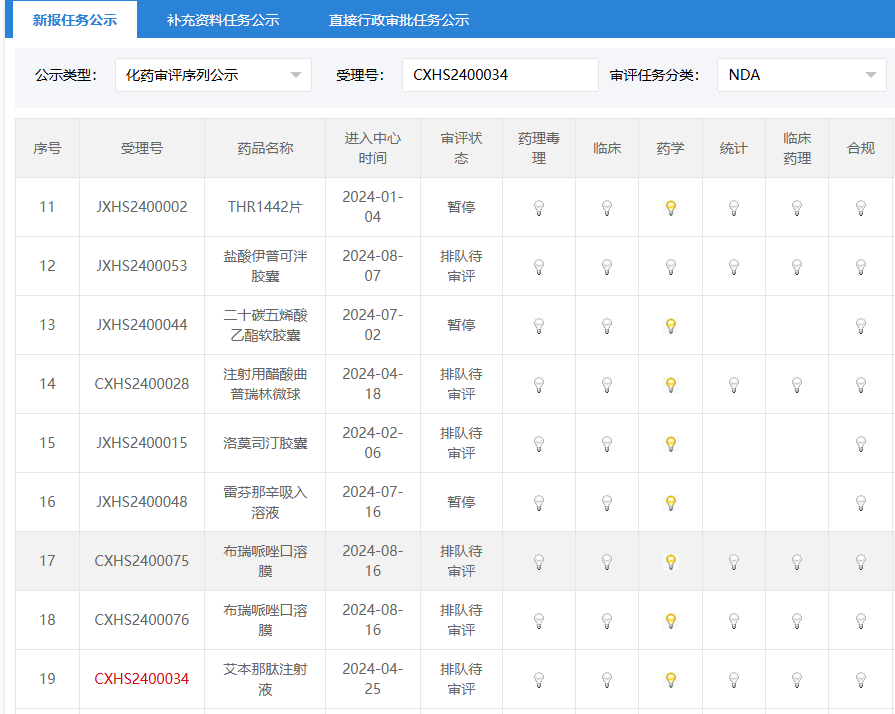Select date 2024-08-07 in row 12
This screenshot has height=714, width=895.
click(373, 265)
